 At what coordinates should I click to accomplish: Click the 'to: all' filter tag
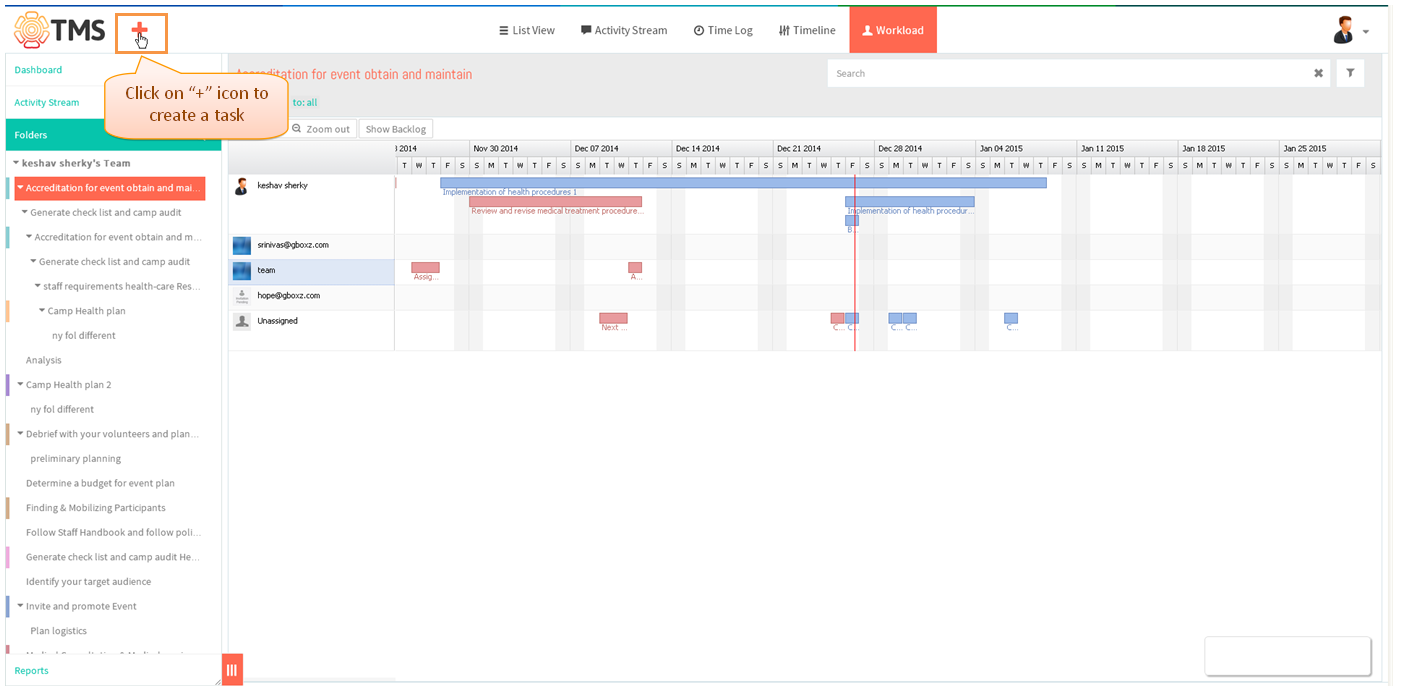[x=305, y=102]
